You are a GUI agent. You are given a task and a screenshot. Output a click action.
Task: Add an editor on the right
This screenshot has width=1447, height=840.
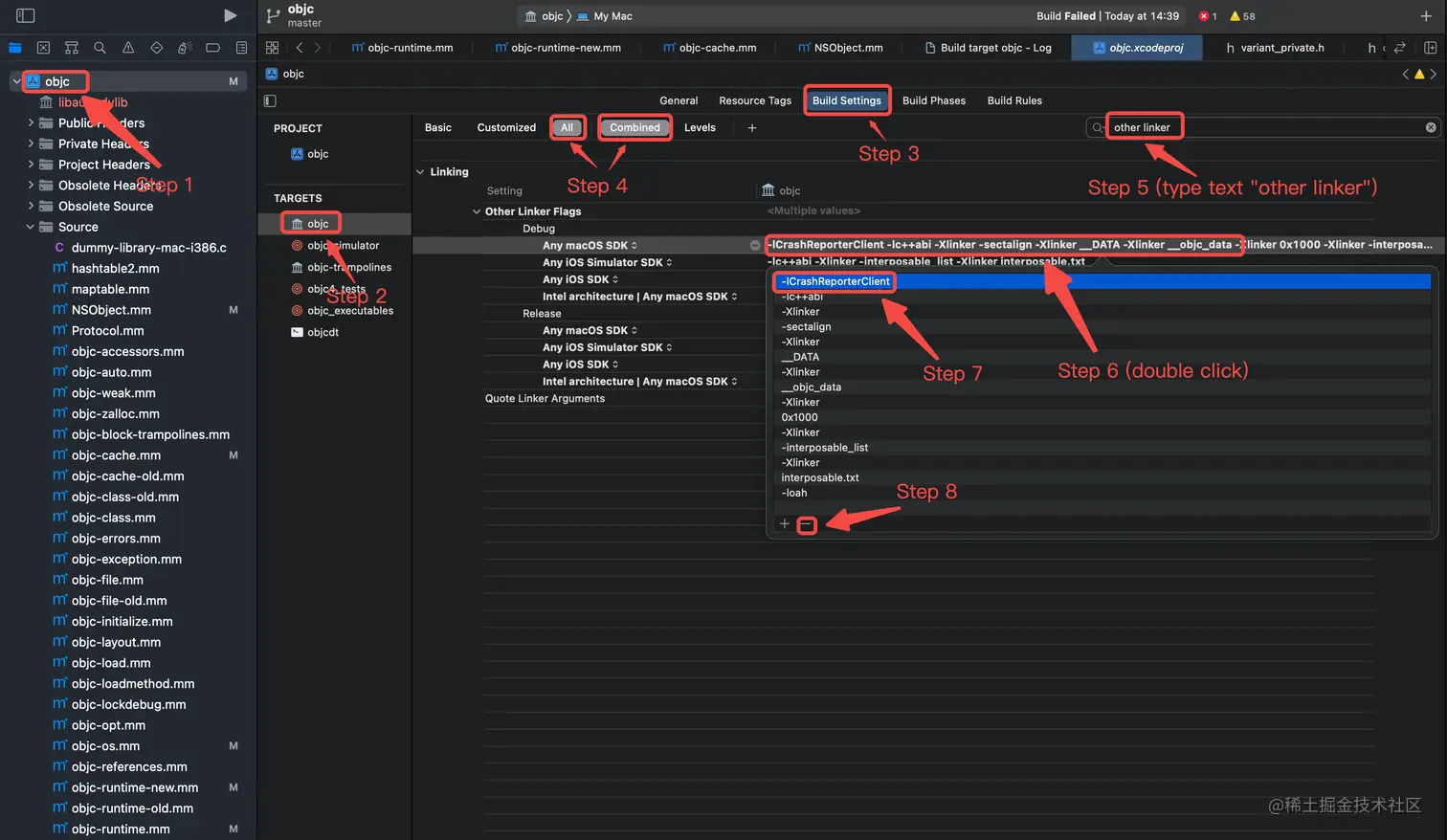click(1430, 48)
